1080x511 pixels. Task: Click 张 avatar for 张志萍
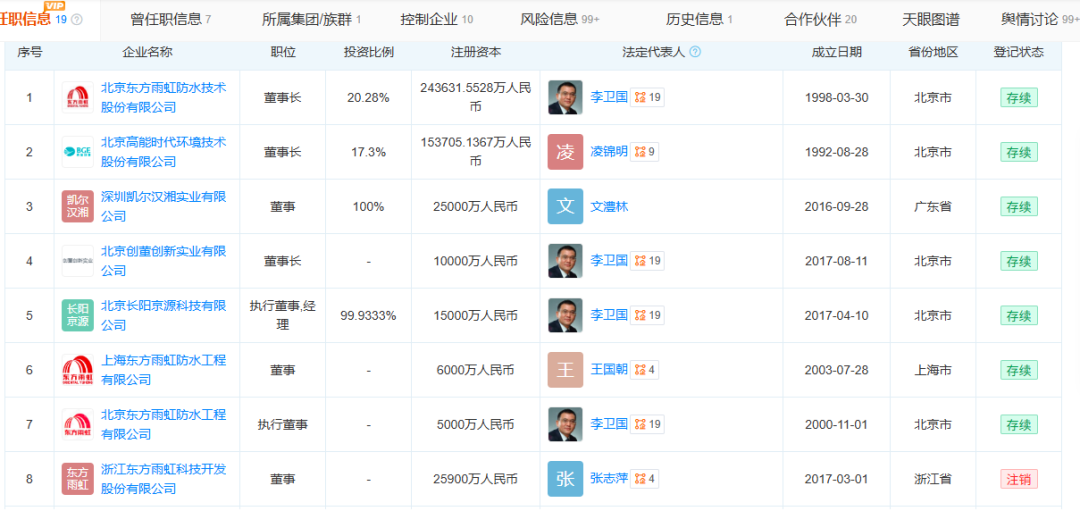click(x=565, y=479)
